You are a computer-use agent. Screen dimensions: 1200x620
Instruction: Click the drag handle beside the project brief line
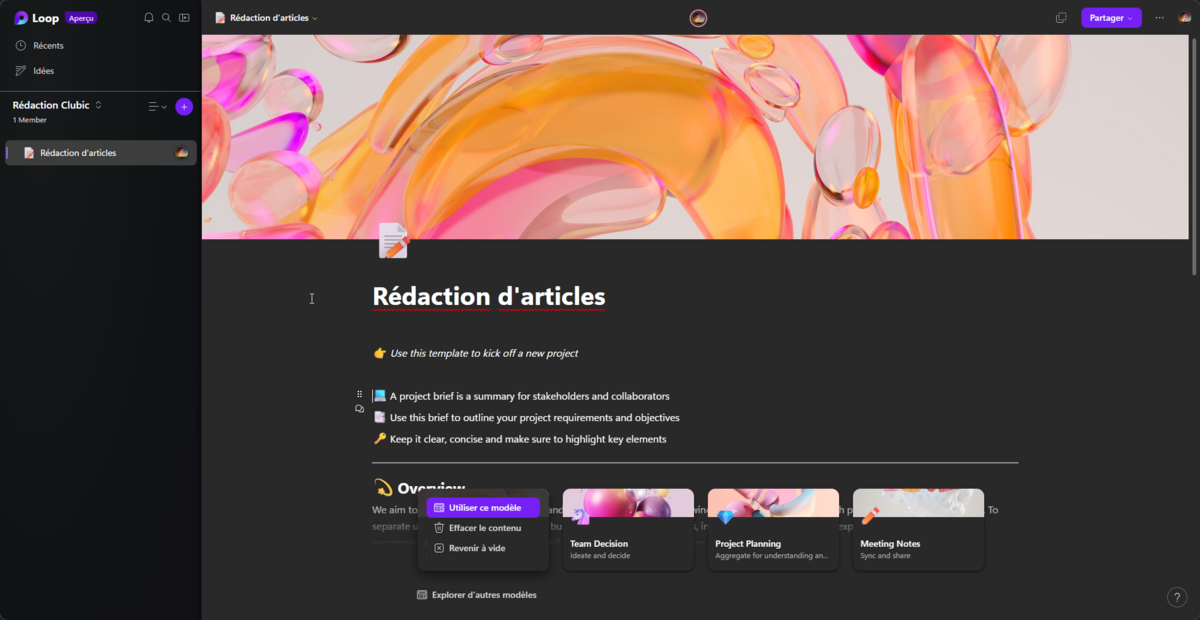tap(359, 394)
